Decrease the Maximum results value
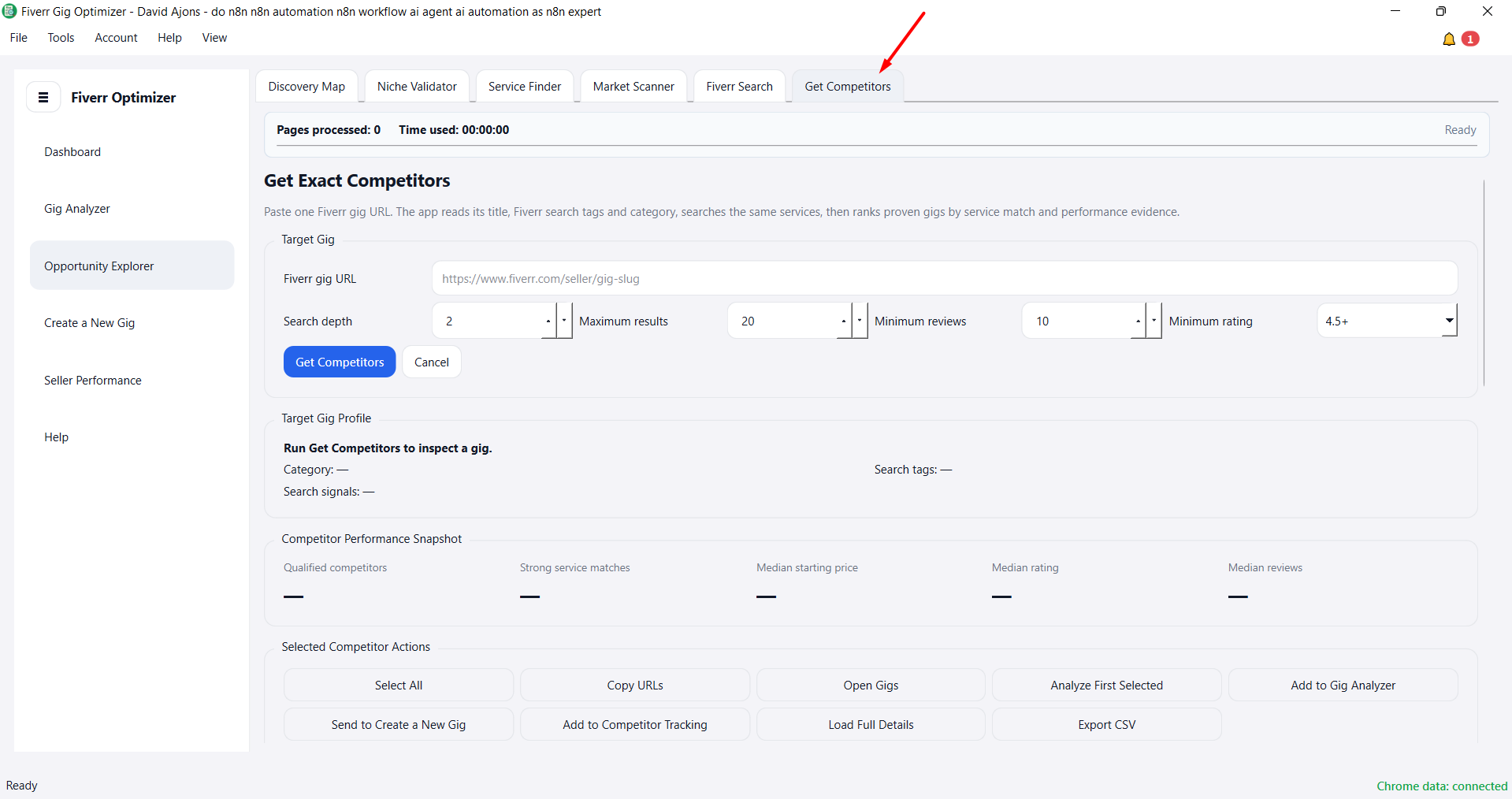Image resolution: width=1512 pixels, height=799 pixels. click(x=860, y=321)
